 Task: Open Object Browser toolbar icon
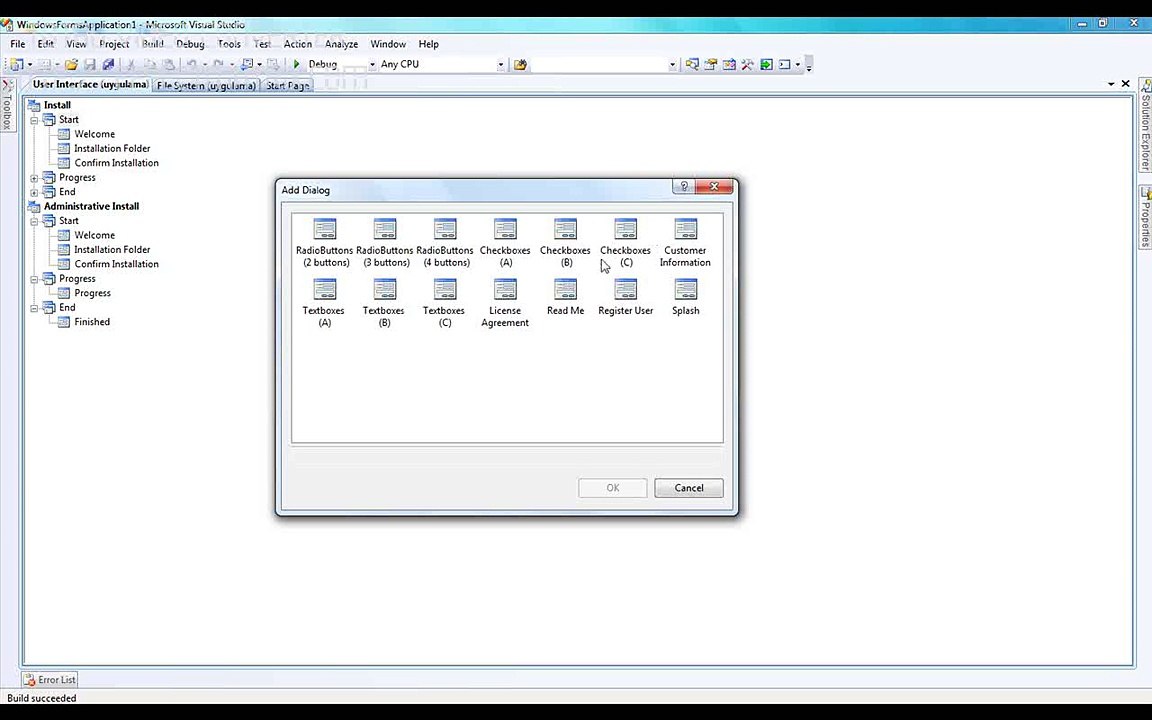pos(729,65)
